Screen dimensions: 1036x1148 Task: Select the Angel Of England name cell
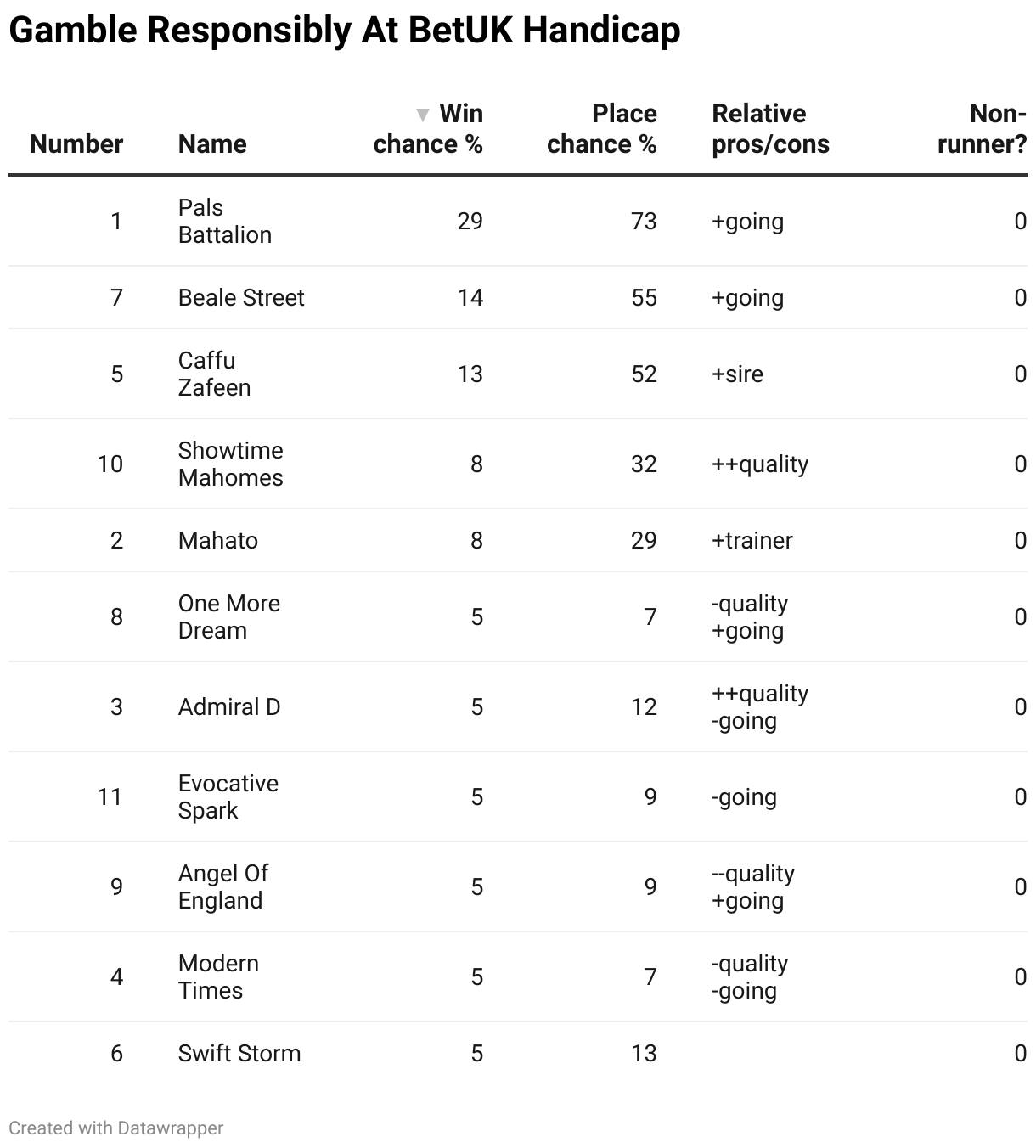pos(222,886)
